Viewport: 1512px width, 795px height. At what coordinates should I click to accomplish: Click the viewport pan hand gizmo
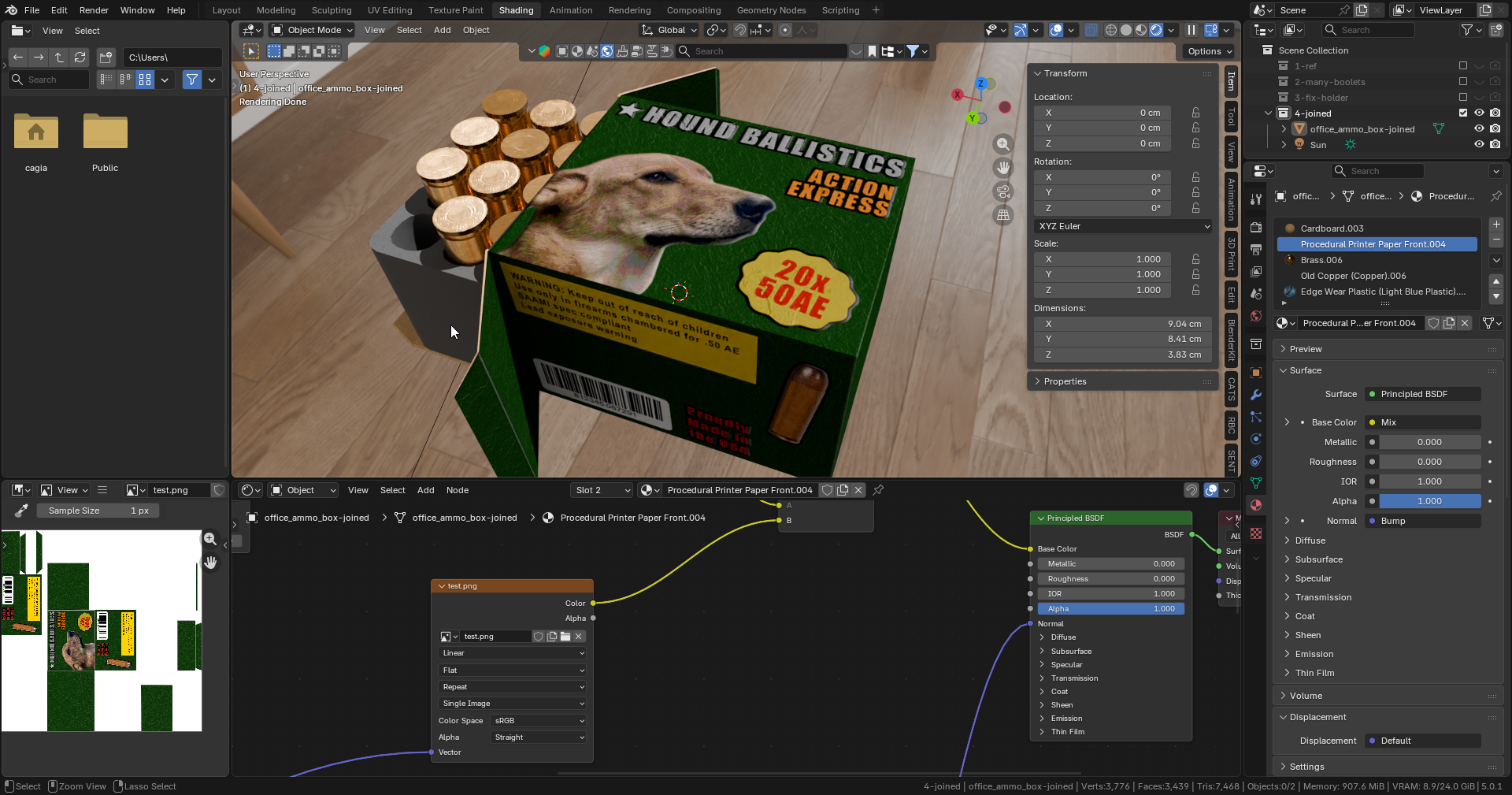(x=1003, y=168)
